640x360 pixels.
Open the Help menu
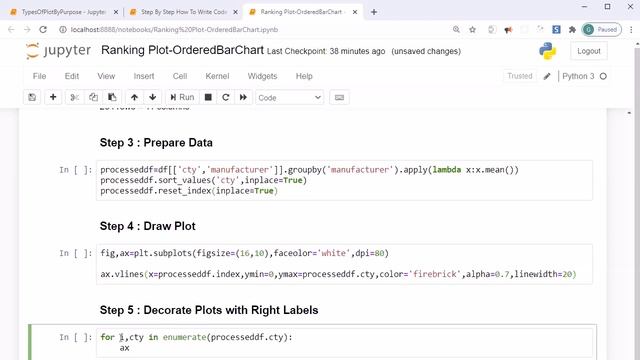point(304,76)
